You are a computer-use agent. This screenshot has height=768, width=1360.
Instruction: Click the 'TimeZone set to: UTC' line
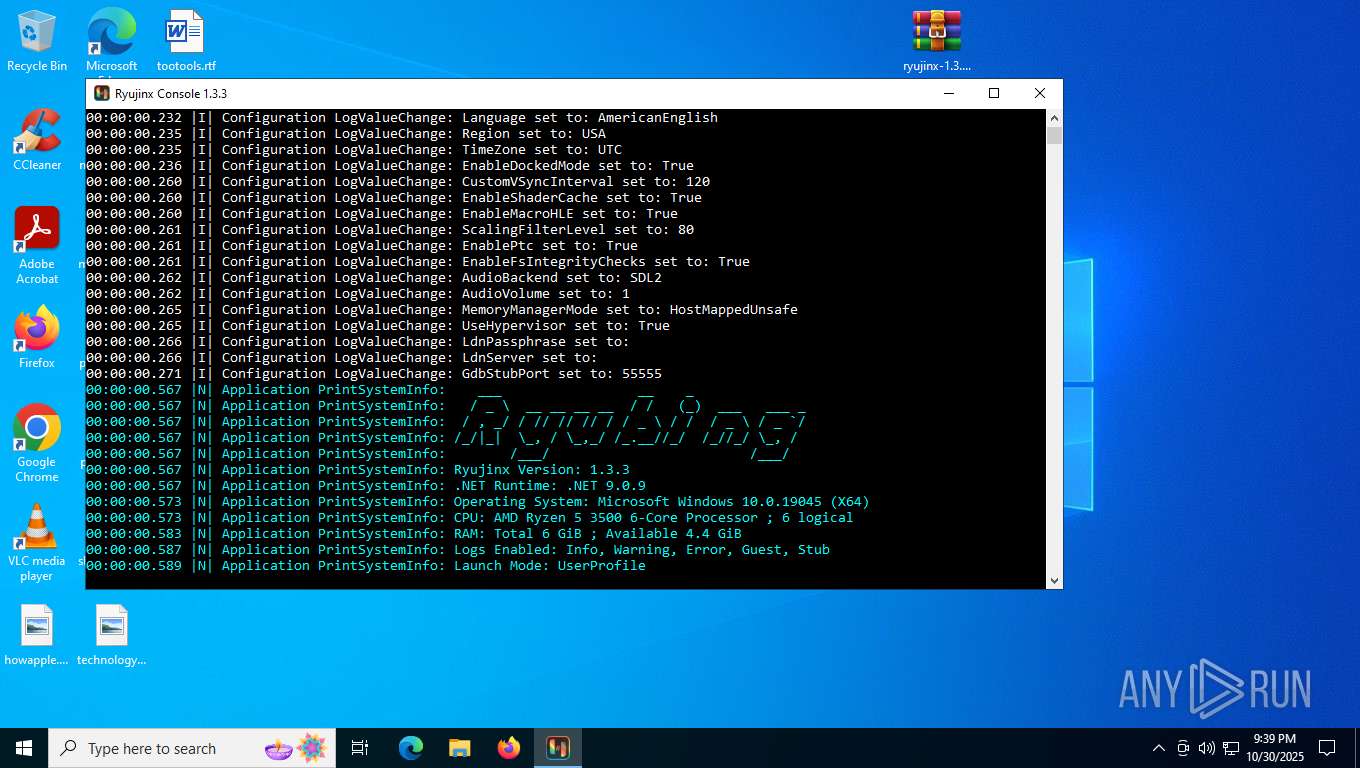[x=354, y=150]
